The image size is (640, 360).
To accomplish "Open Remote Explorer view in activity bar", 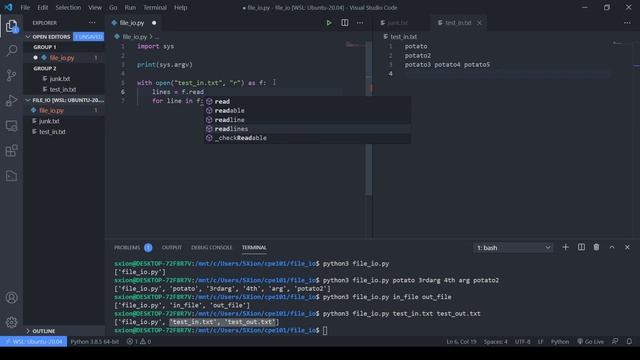I will pos(11,126).
